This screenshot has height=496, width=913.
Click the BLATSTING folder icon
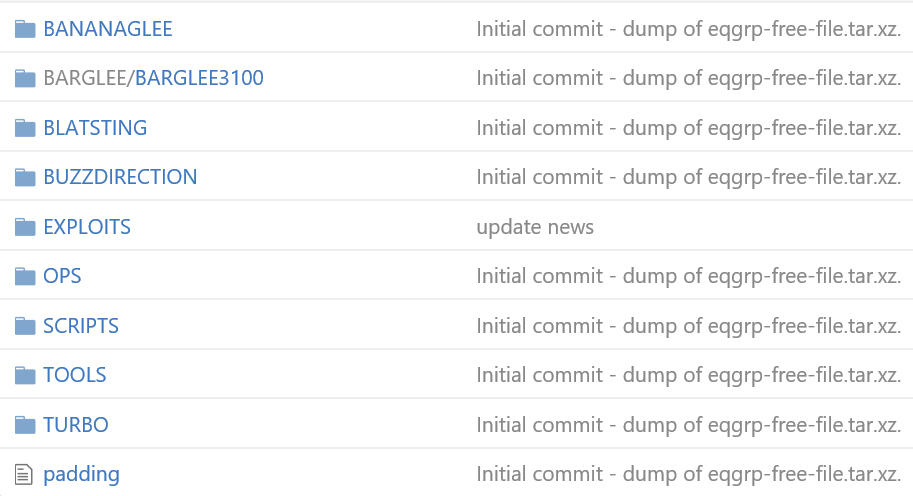click(x=24, y=128)
